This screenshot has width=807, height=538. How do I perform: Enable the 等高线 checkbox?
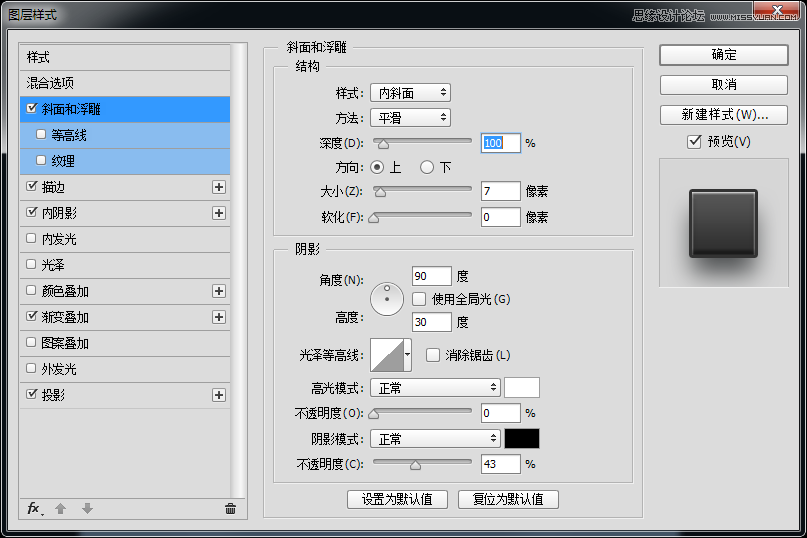pyautogui.click(x=41, y=134)
